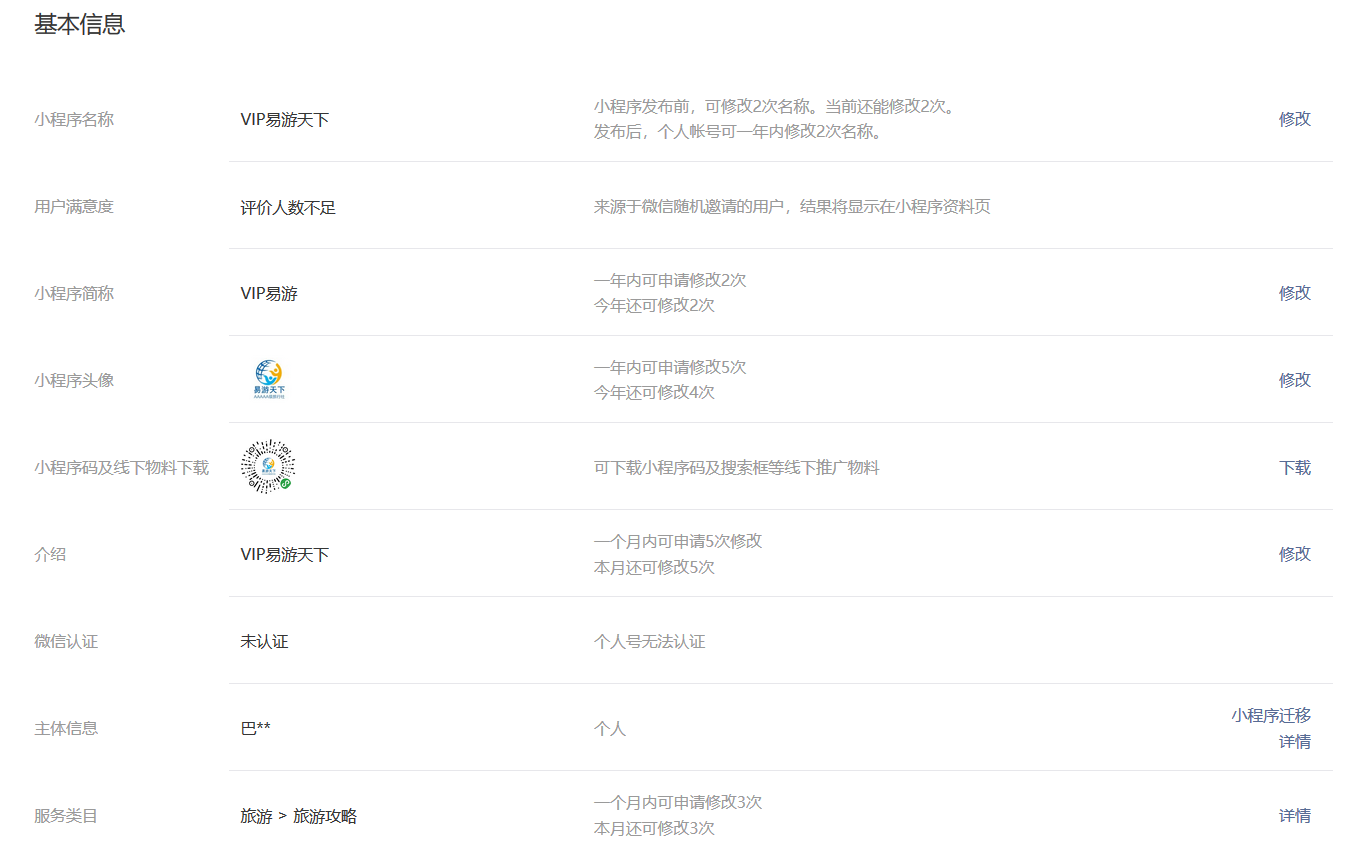The height and width of the screenshot is (857, 1359).
Task: Click the 一年内可申请修改2次 note
Action: click(x=670, y=280)
